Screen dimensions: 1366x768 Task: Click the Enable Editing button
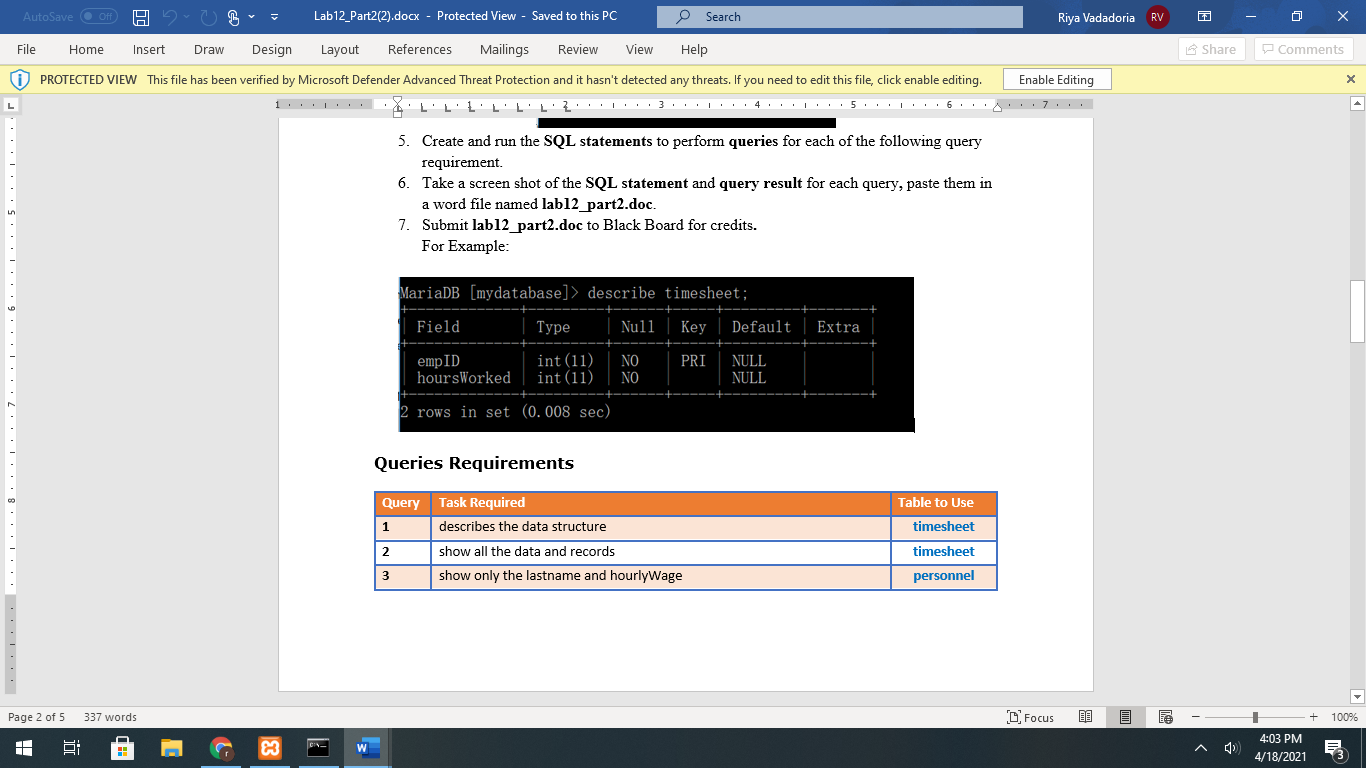tap(1056, 79)
